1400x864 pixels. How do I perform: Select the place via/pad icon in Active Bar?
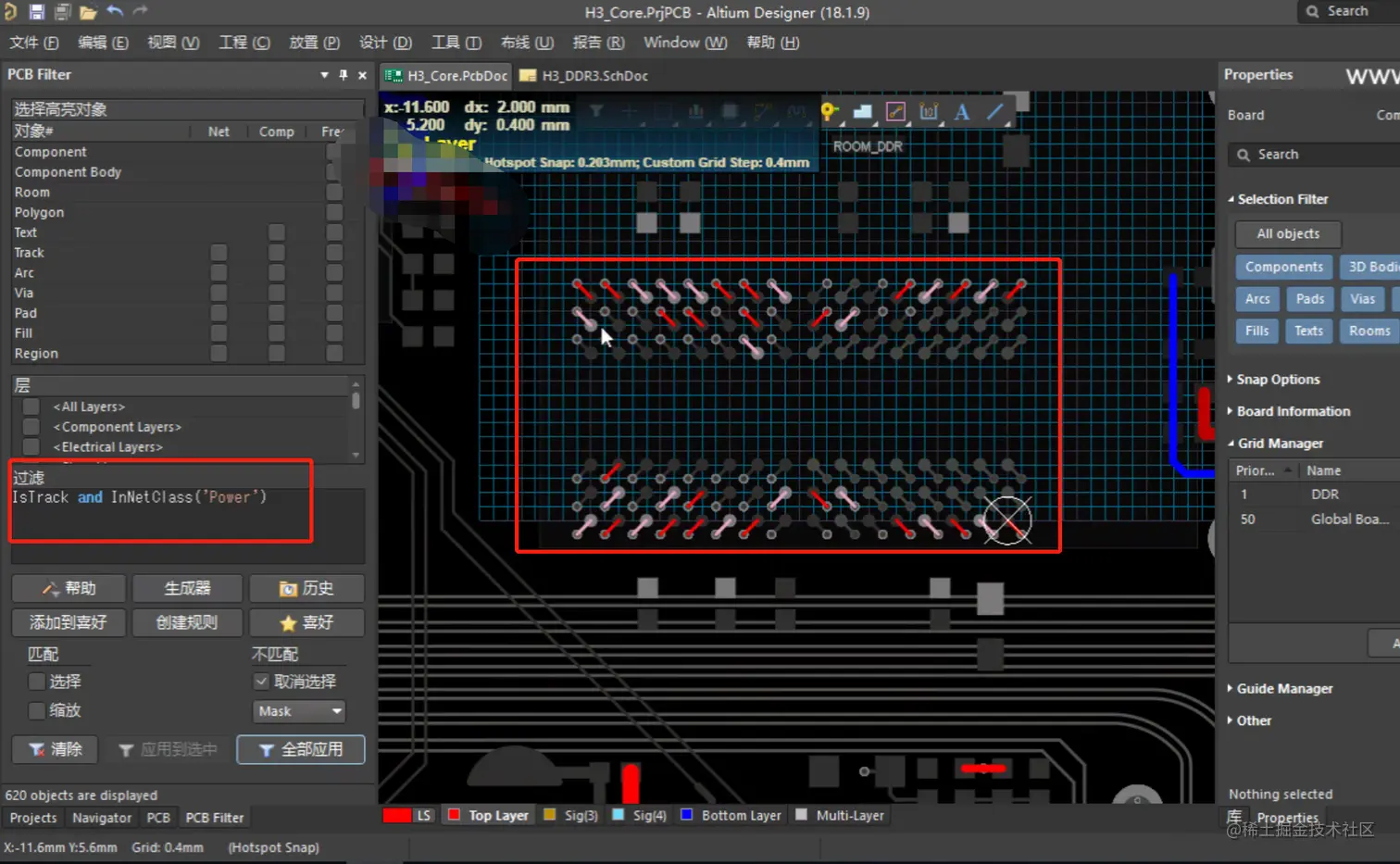click(830, 112)
